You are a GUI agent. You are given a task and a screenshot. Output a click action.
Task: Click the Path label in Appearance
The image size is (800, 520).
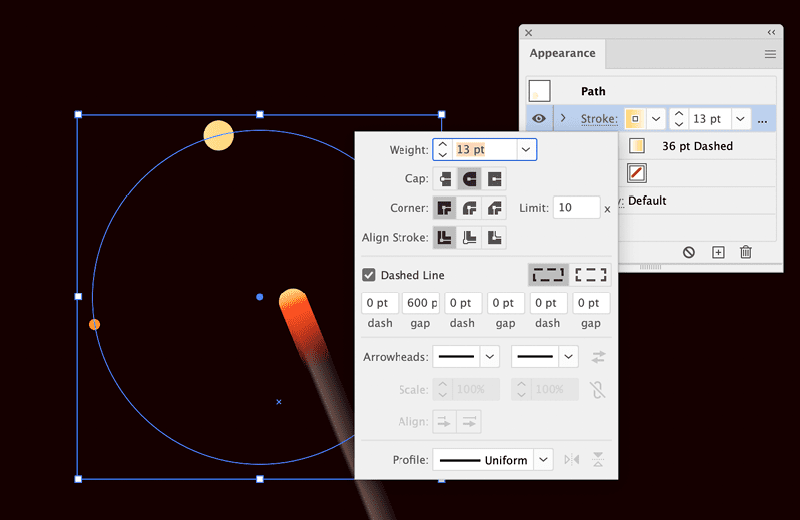point(593,91)
